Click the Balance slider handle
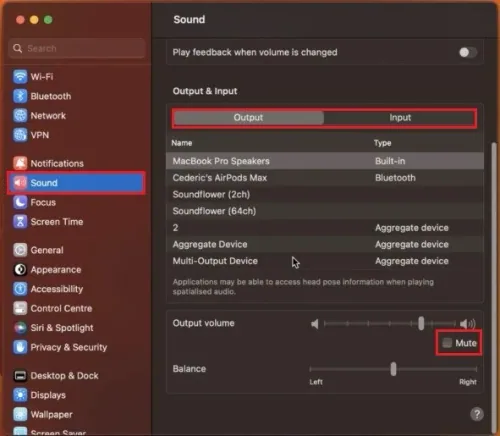Image resolution: width=500 pixels, height=436 pixels. click(393, 369)
